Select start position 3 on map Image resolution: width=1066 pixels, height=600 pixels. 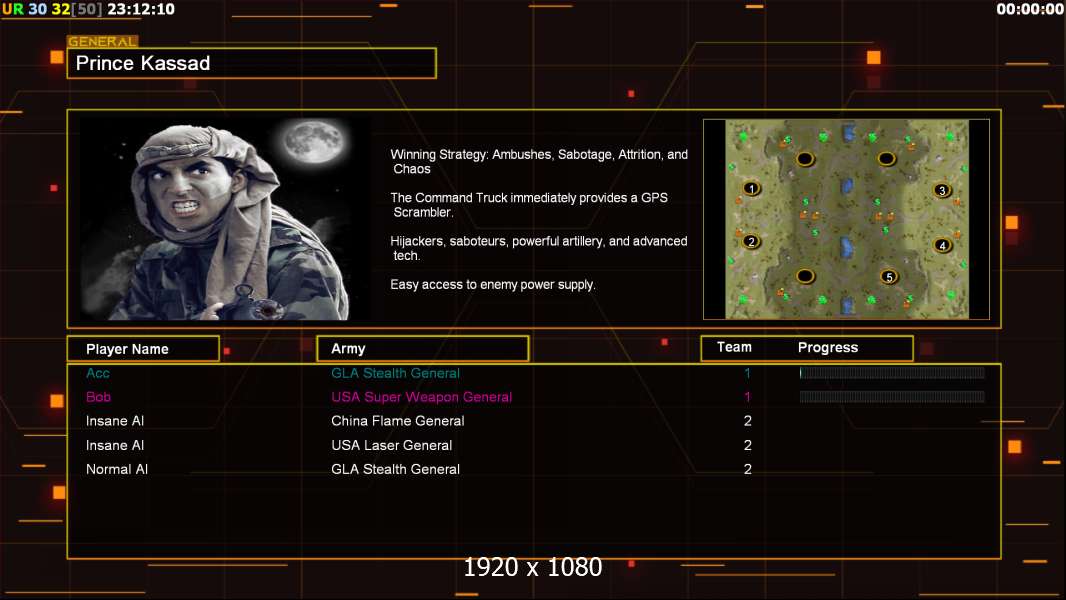coord(942,190)
